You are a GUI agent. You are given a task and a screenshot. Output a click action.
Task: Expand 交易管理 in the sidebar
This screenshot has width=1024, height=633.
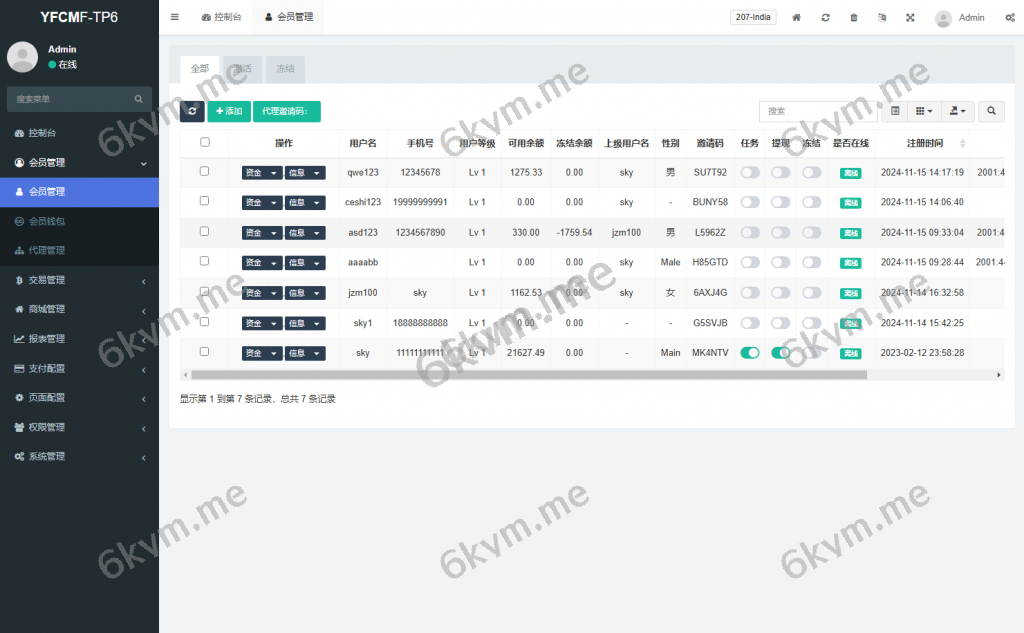click(79, 280)
